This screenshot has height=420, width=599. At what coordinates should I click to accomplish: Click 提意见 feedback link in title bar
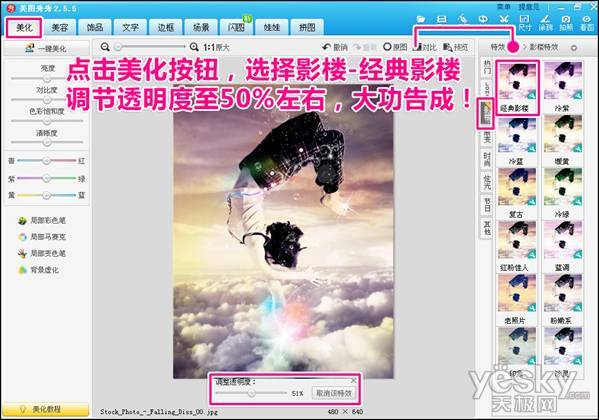[x=529, y=6]
